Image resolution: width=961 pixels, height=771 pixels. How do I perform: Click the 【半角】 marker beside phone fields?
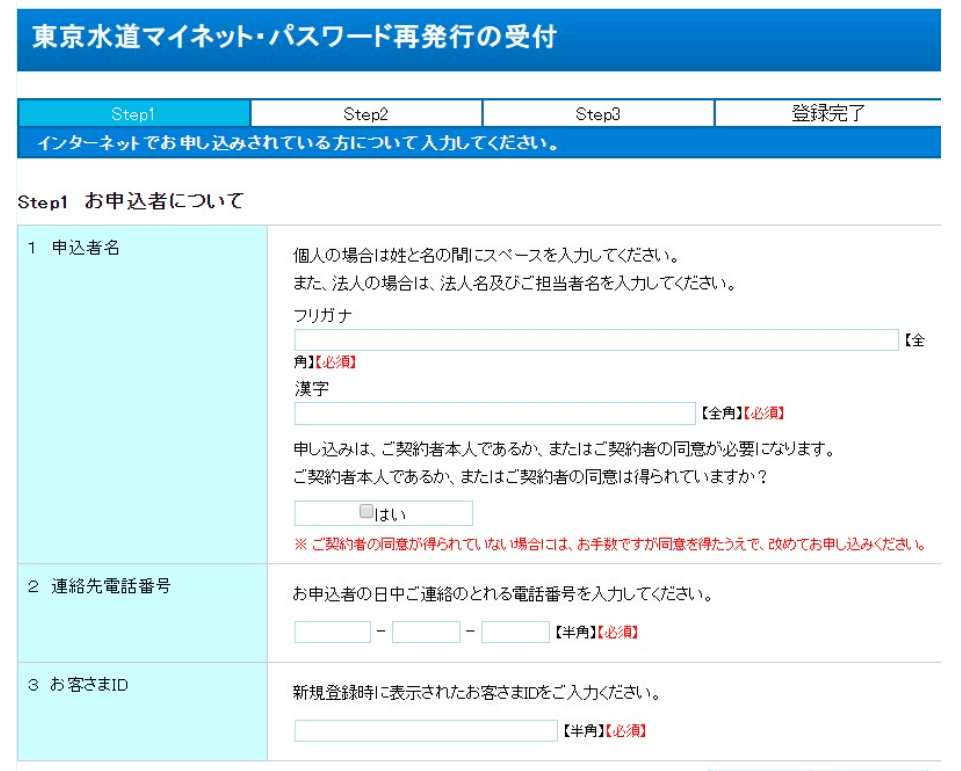(575, 632)
